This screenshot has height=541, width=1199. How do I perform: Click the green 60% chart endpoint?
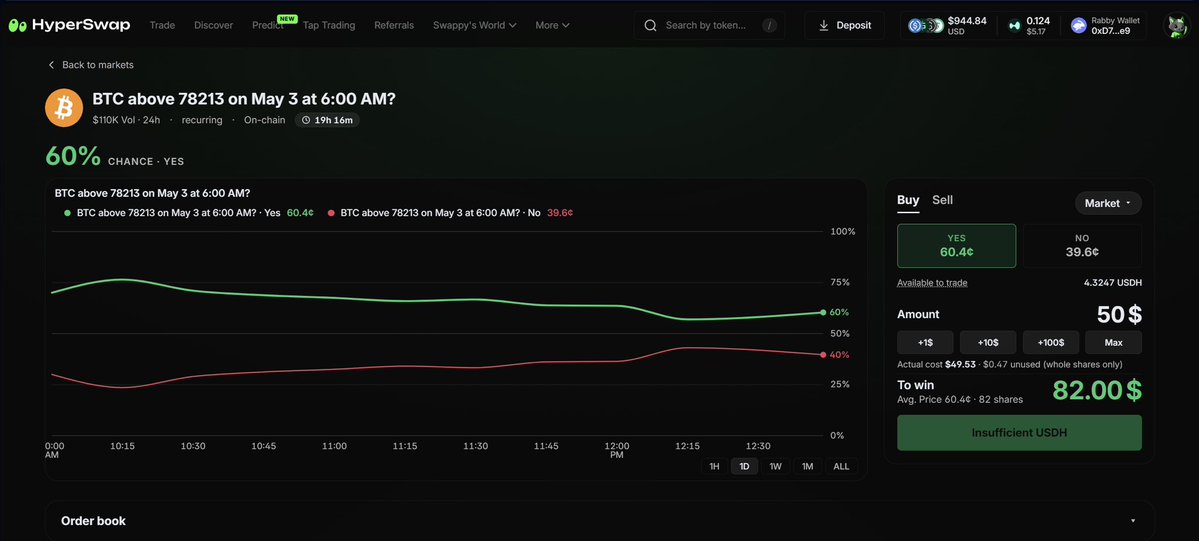(x=823, y=312)
